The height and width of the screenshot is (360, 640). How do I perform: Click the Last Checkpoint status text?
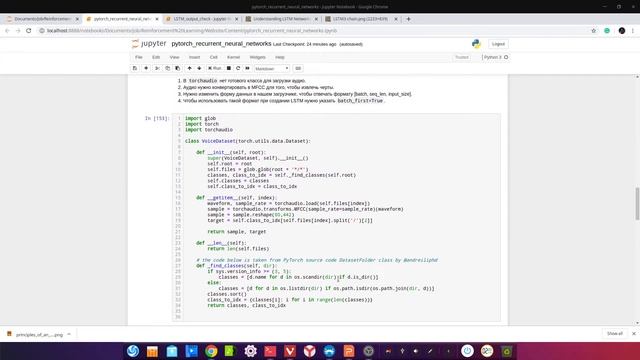point(304,44)
